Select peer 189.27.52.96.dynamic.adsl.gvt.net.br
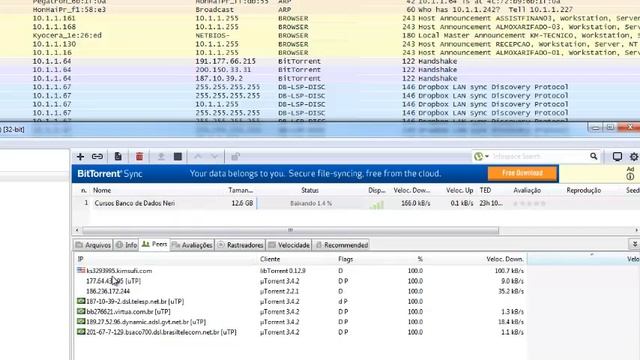The height and width of the screenshot is (360, 640). 146,322
